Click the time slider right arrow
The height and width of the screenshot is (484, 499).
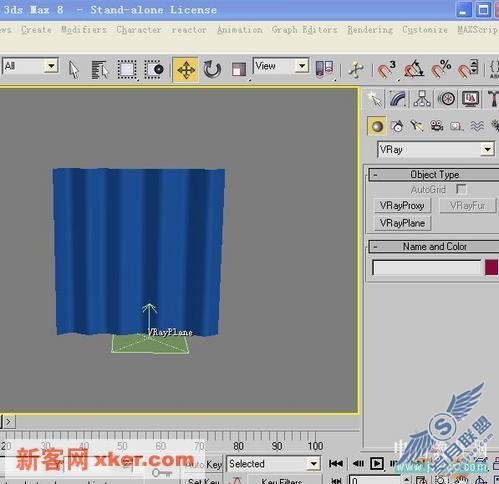tap(8, 422)
